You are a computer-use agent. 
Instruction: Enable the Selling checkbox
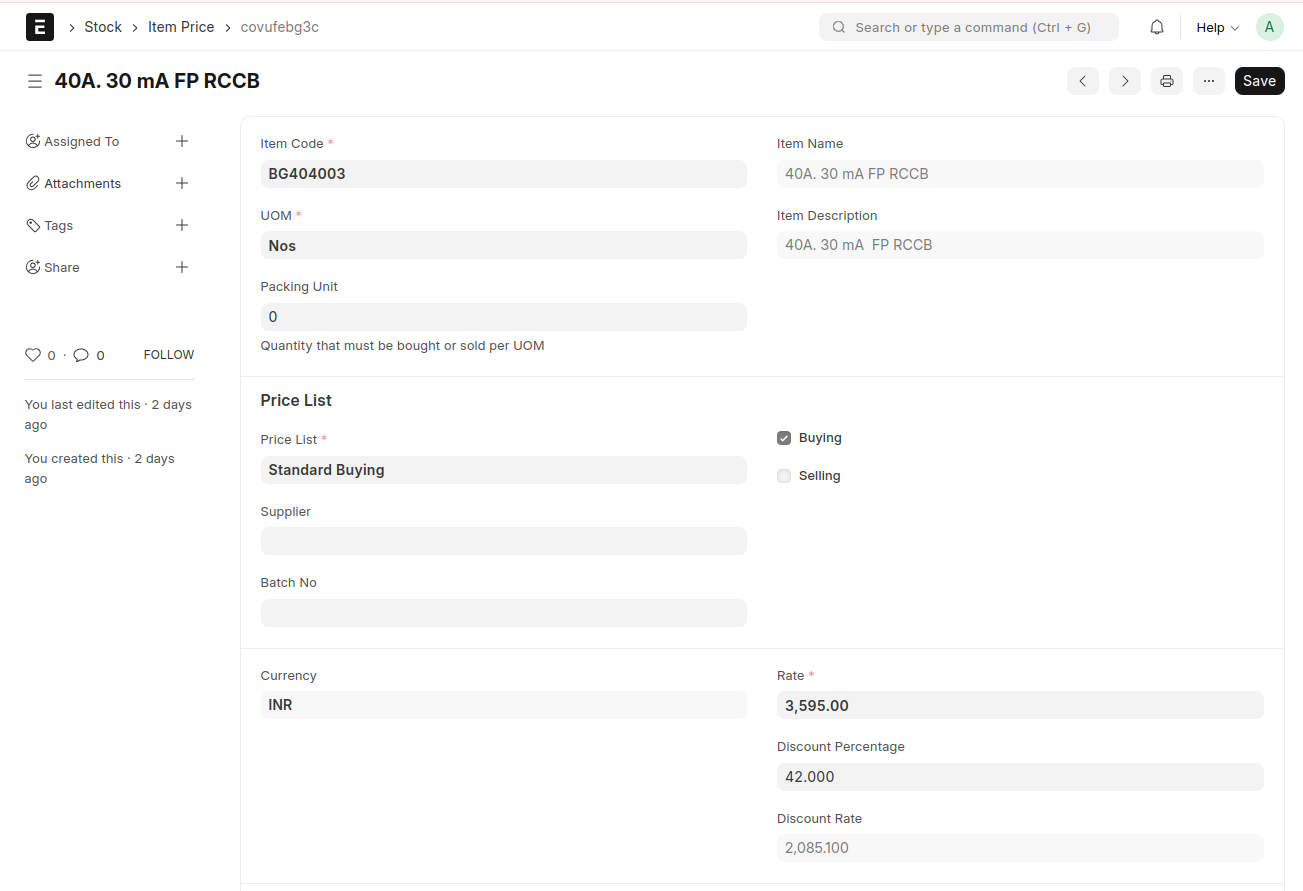[784, 476]
